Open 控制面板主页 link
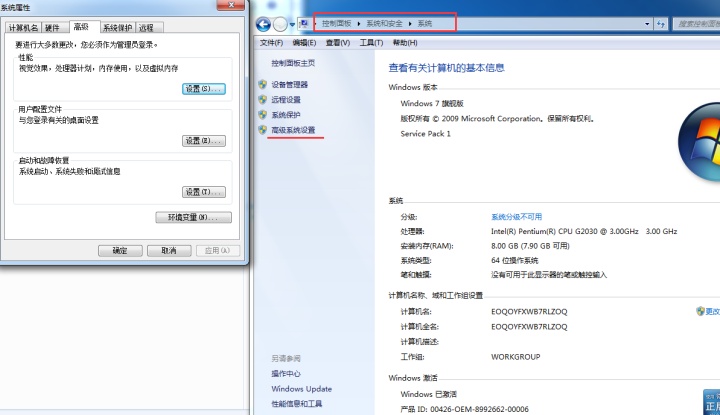Screen dimensions: 720x415 click(293, 63)
